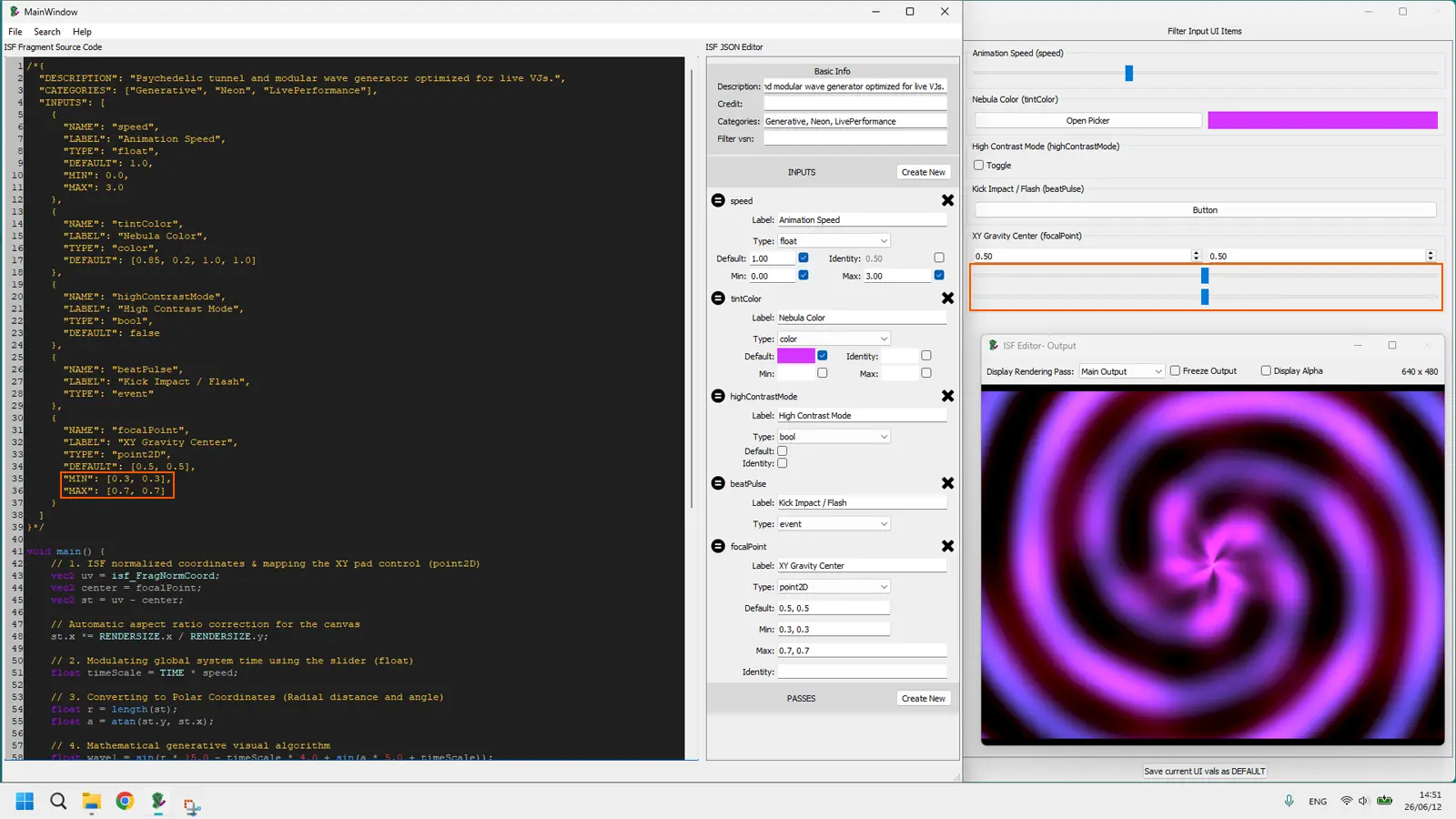Screen dimensions: 1456x819
Task: Click the MainWindow title bar app icon
Action: pyautogui.click(x=14, y=12)
